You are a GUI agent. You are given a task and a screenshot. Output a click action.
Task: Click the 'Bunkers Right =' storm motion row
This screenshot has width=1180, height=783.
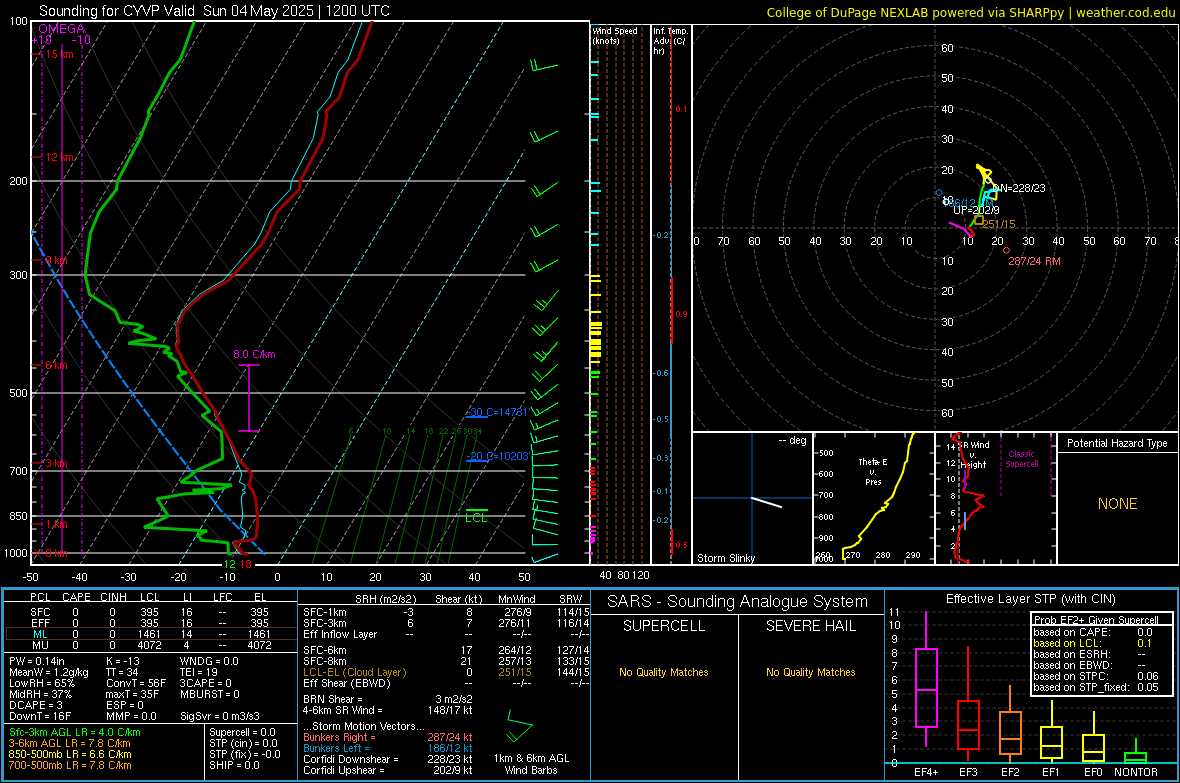pos(388,737)
